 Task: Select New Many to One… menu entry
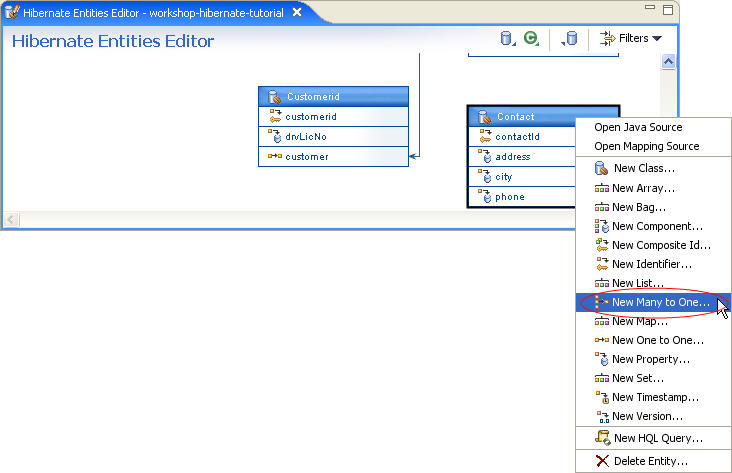click(653, 303)
